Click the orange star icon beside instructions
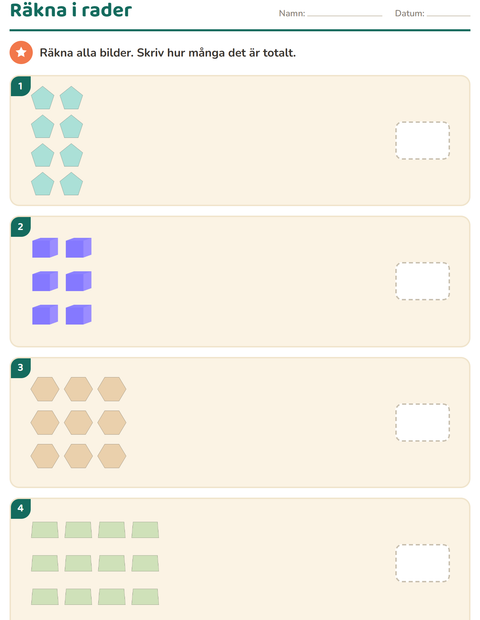The height and width of the screenshot is (620, 480). [21, 52]
